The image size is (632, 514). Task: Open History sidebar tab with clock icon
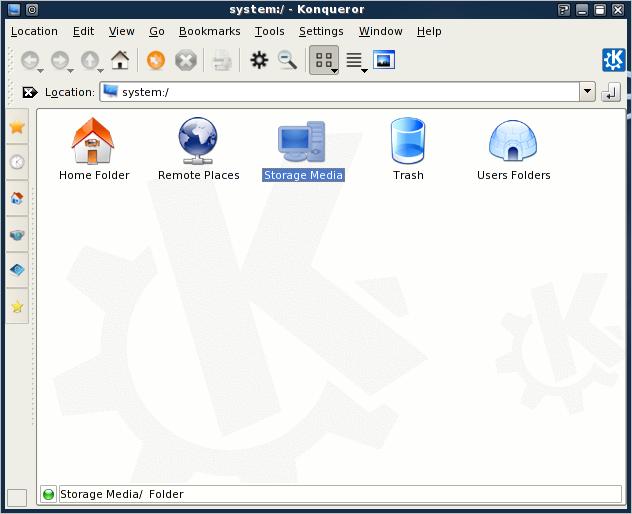17,162
